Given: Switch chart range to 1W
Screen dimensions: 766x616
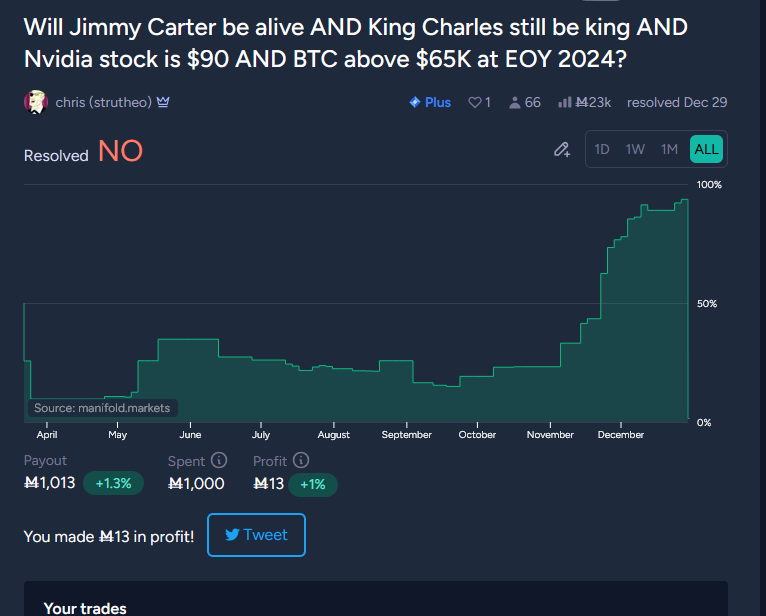Looking at the screenshot, I should point(635,150).
